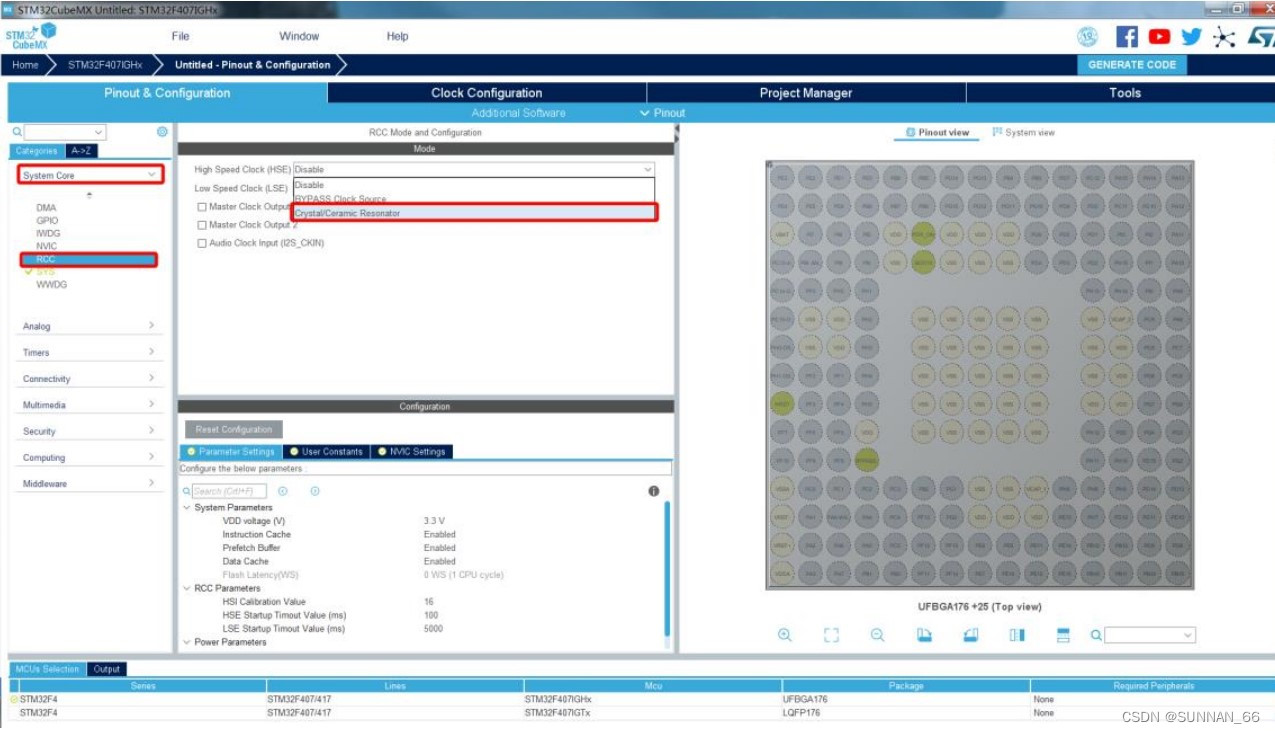Choose Crystal/Ceramic Resonator option
Screen dimensions: 1275x733
pos(474,213)
